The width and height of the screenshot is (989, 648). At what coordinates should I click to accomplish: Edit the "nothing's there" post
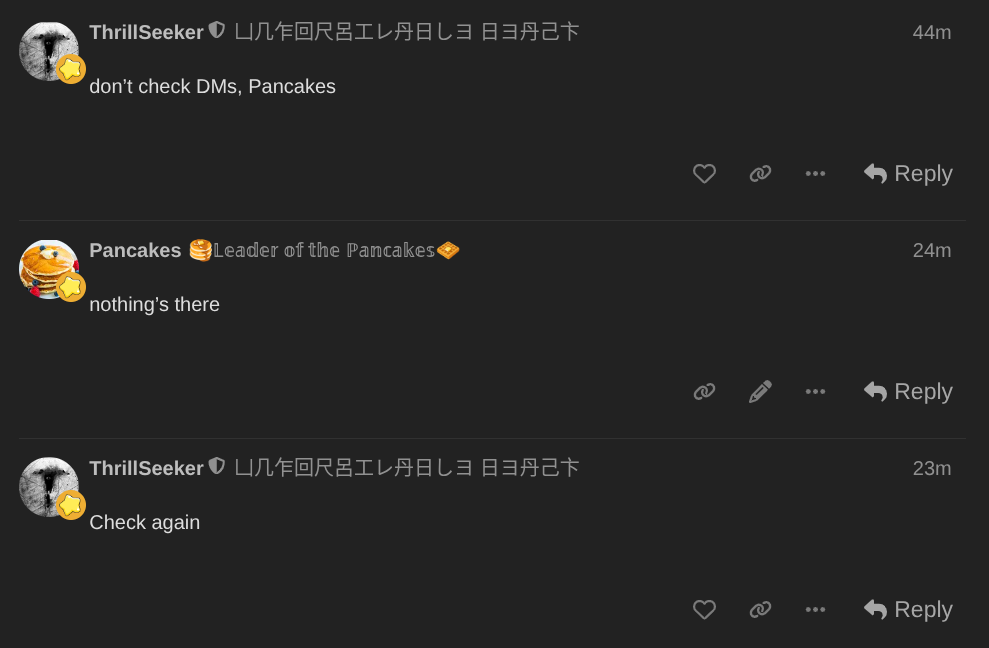pos(760,392)
